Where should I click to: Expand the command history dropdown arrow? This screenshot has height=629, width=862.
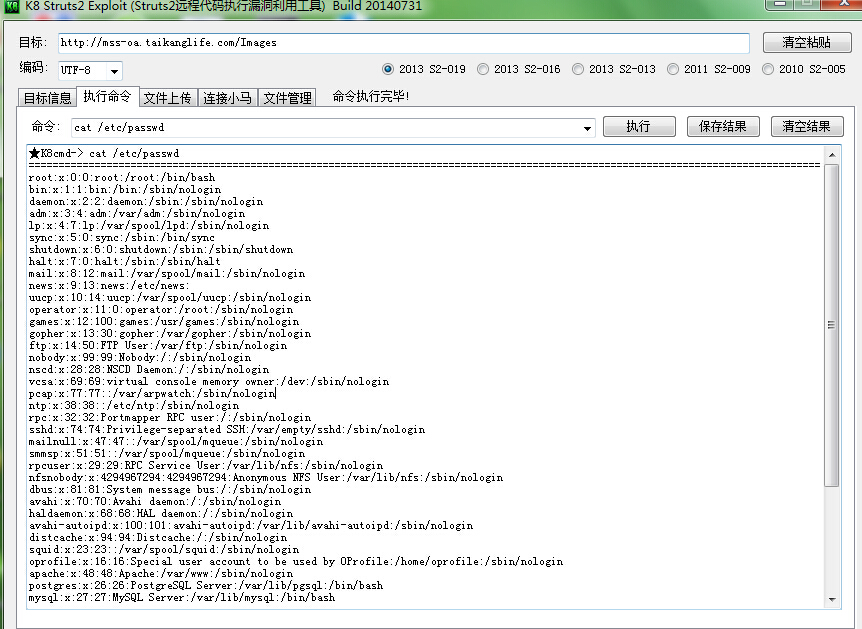(587, 128)
